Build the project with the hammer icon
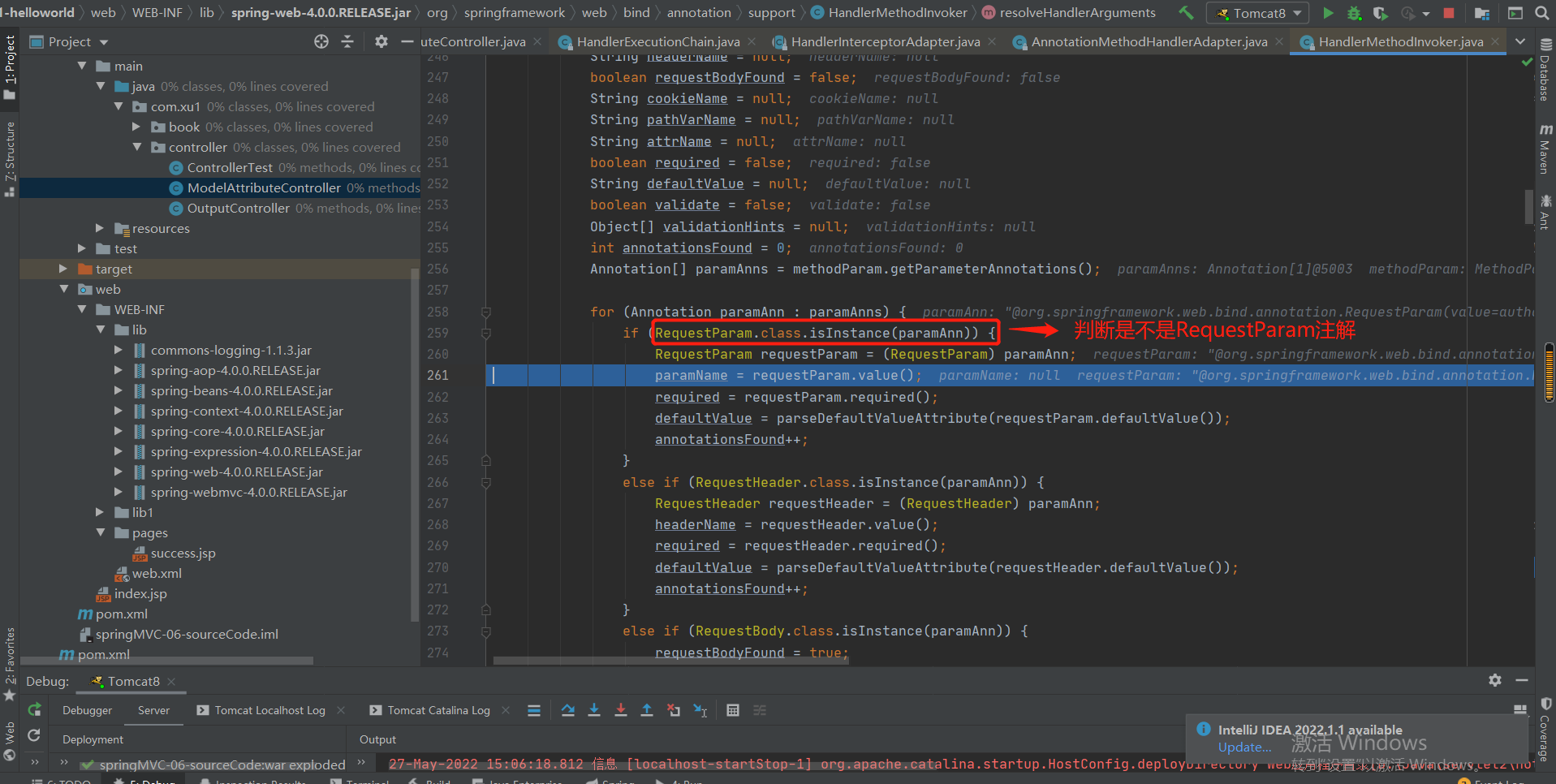The height and width of the screenshot is (784, 1556). coord(1187,13)
